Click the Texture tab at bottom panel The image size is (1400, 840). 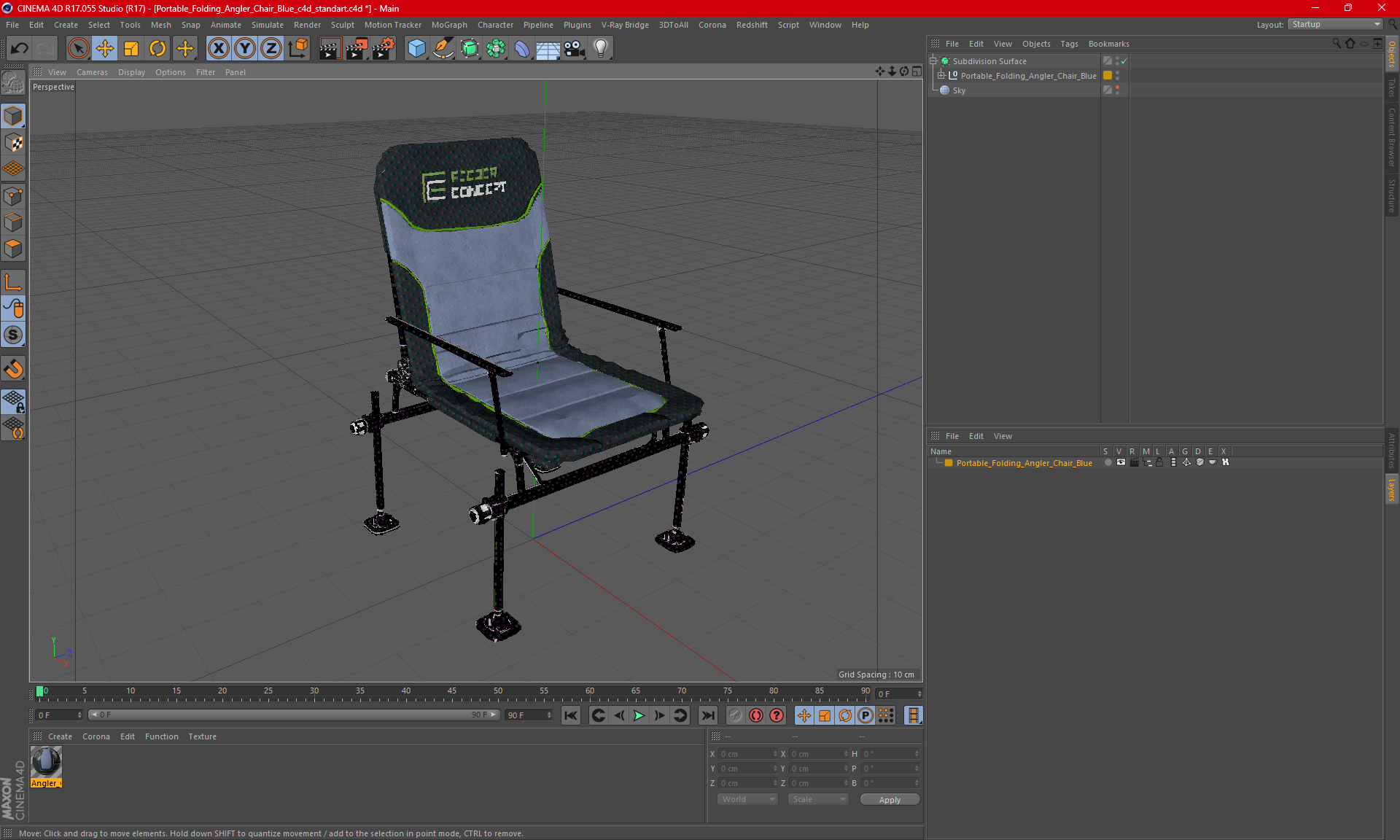click(203, 736)
